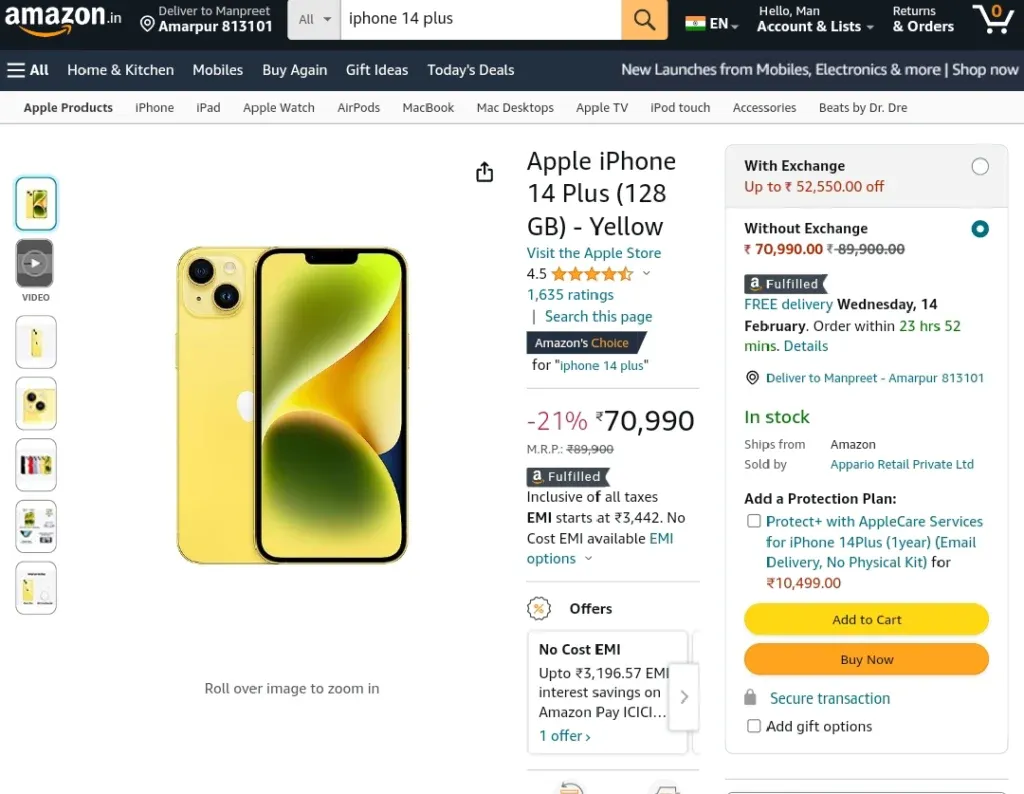The width and height of the screenshot is (1024, 794).
Task: Check the AppleCare protection plan box
Action: [754, 521]
